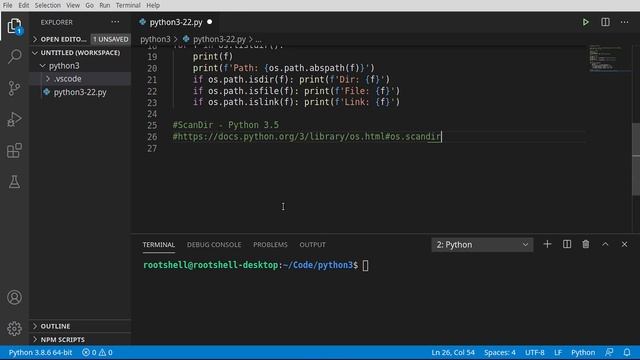Click line number 25 in gutter
640x360 pixels.
tap(152, 125)
